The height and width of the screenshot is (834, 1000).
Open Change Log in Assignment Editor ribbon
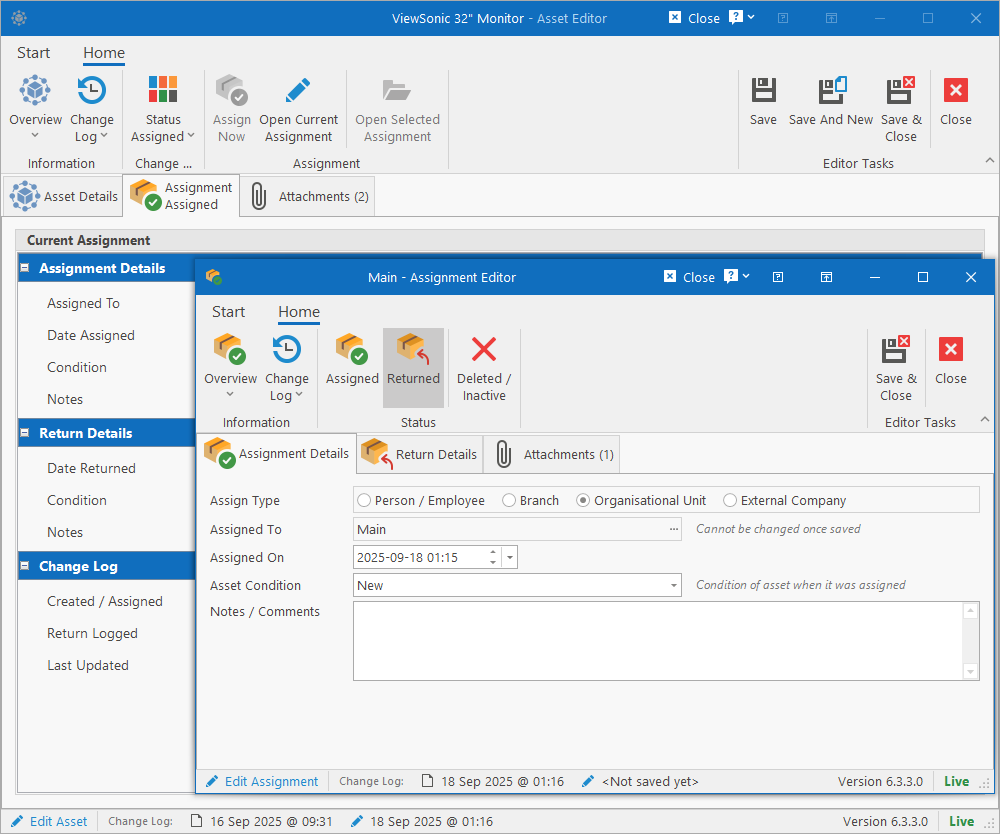(x=286, y=369)
